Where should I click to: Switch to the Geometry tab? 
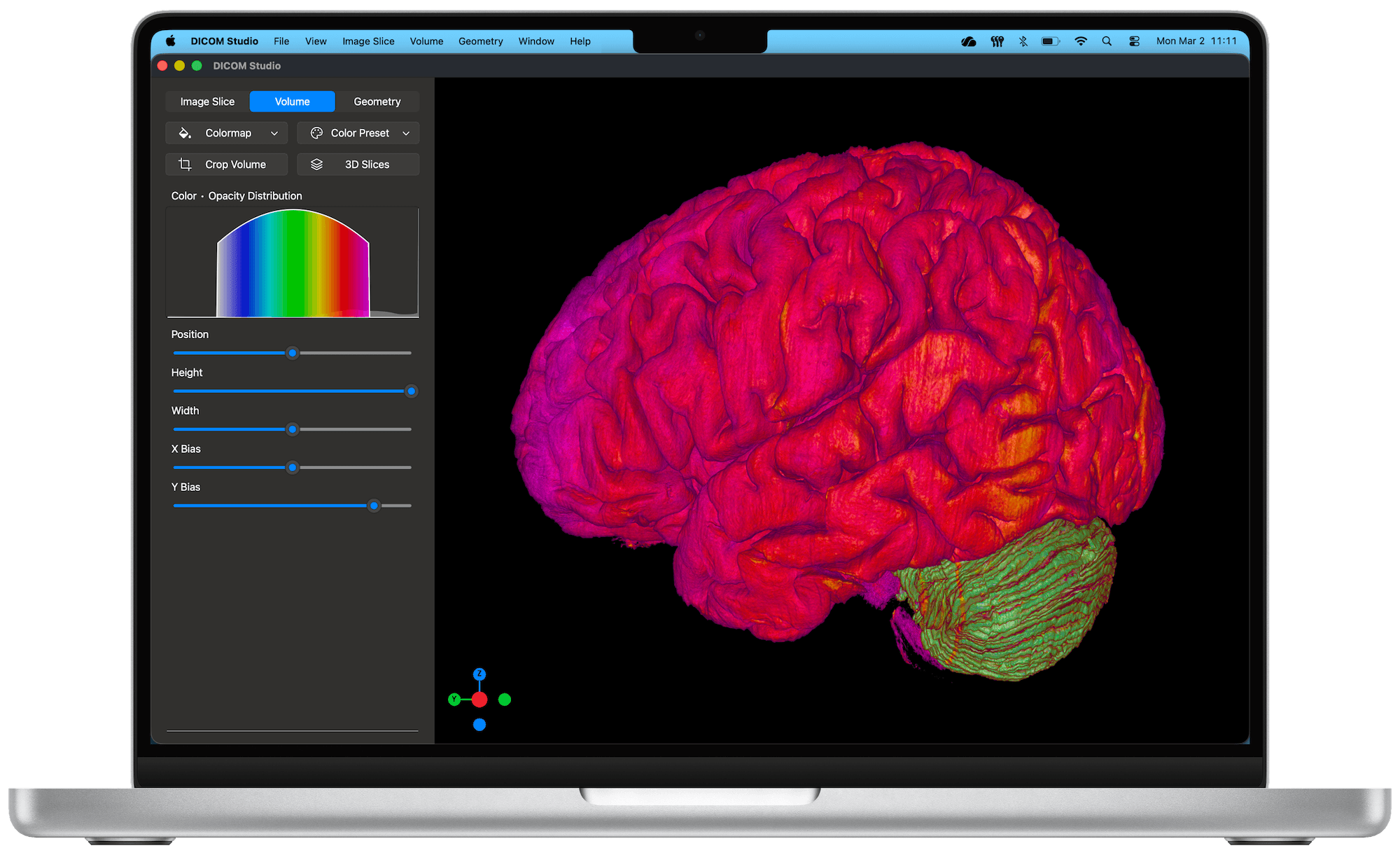point(377,101)
